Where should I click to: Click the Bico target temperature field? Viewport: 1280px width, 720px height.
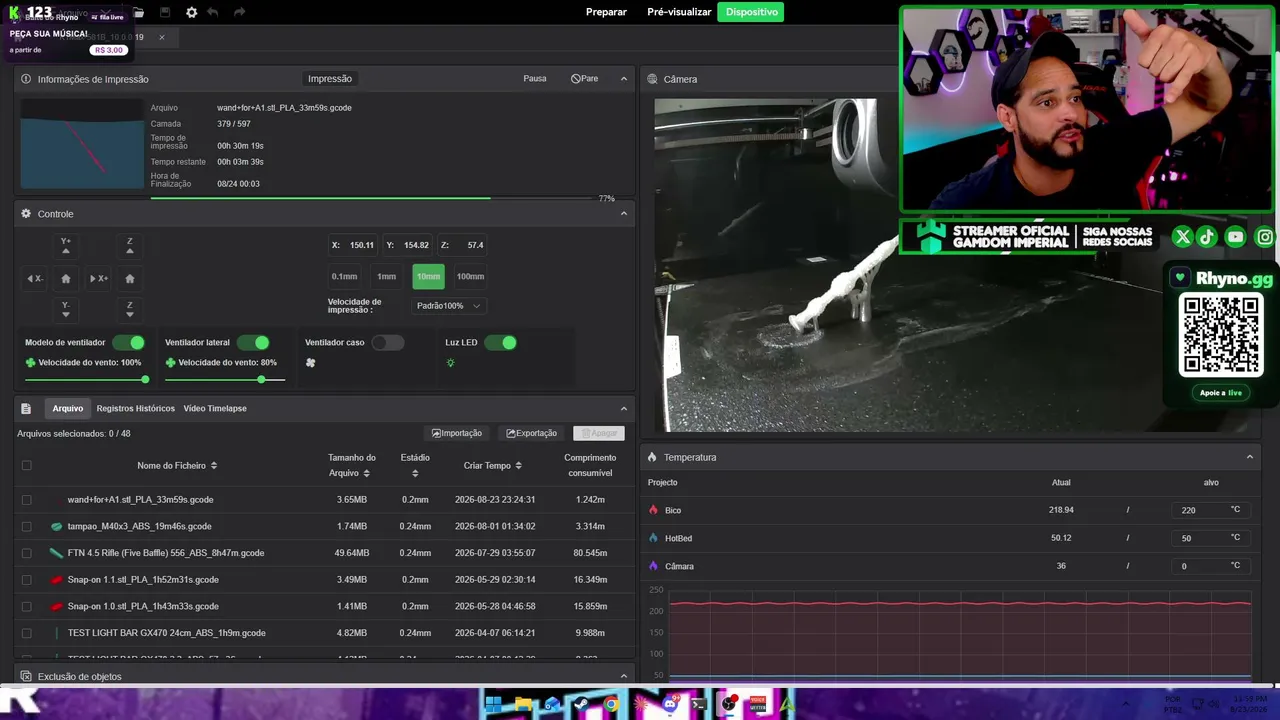1210,510
